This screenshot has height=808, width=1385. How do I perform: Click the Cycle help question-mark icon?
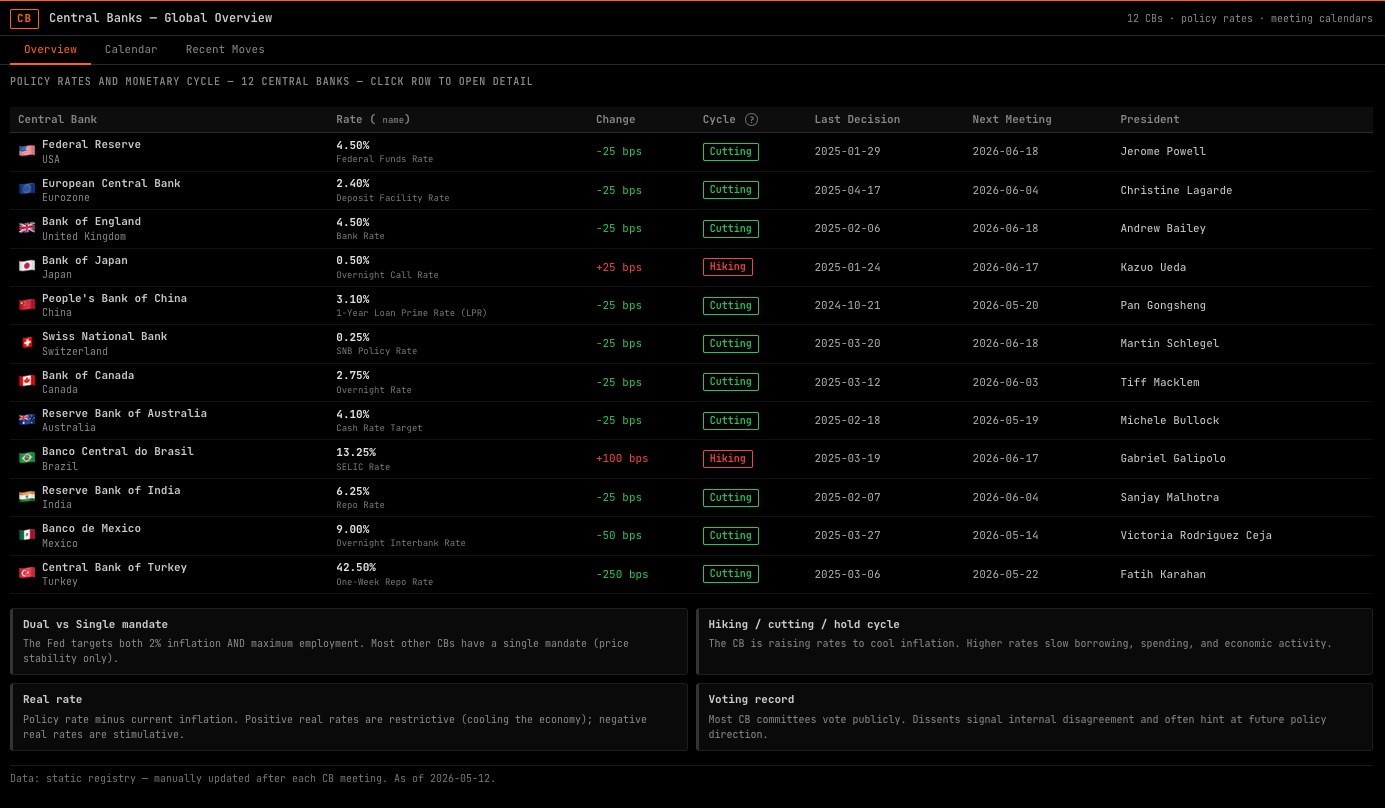pos(751,120)
